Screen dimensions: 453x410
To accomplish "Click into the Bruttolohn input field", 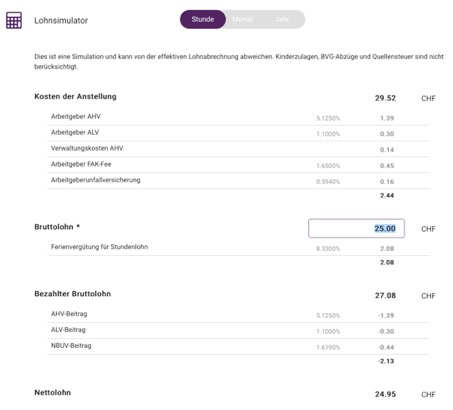I will click(356, 228).
